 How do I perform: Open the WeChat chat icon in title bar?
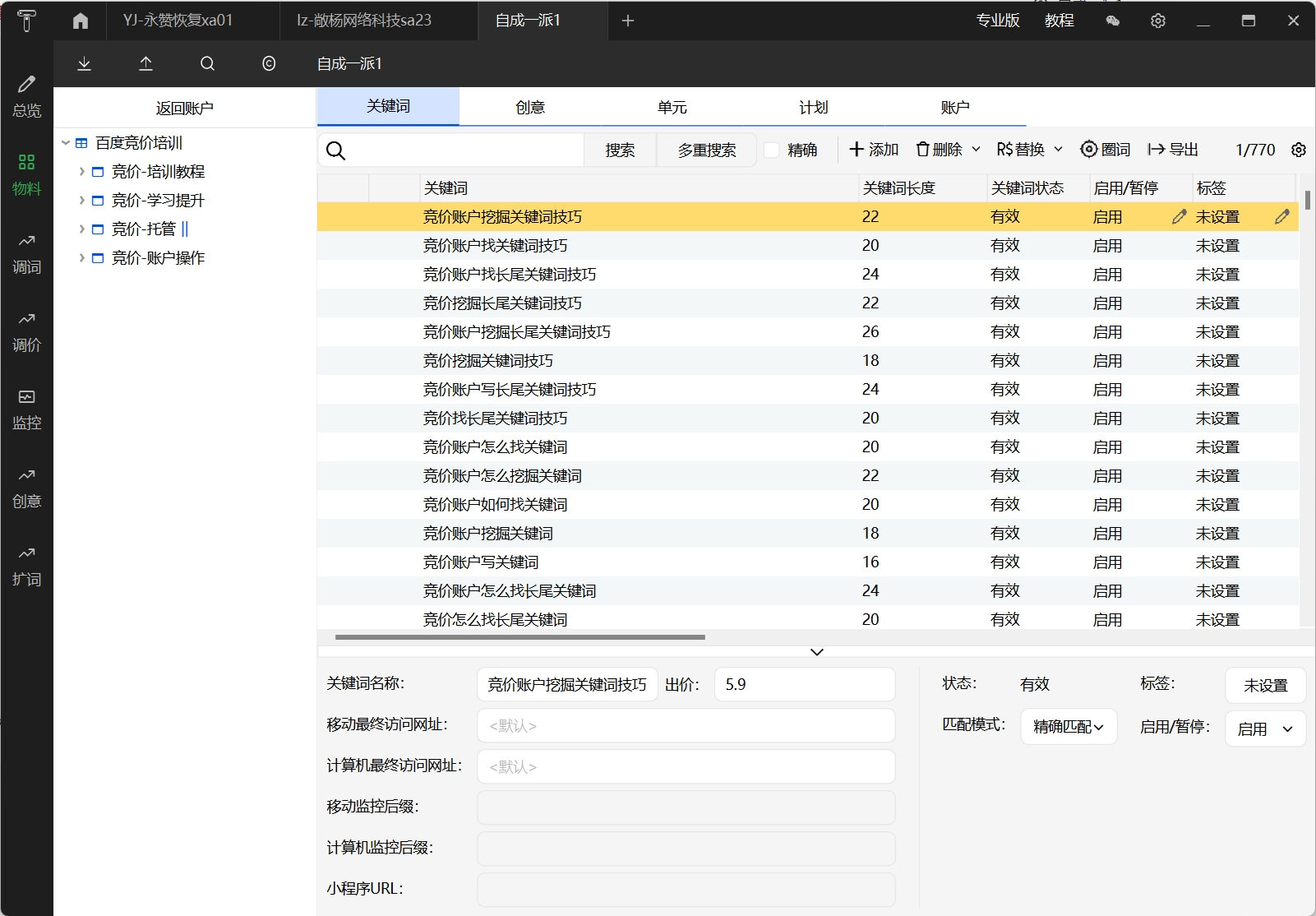click(x=1113, y=21)
